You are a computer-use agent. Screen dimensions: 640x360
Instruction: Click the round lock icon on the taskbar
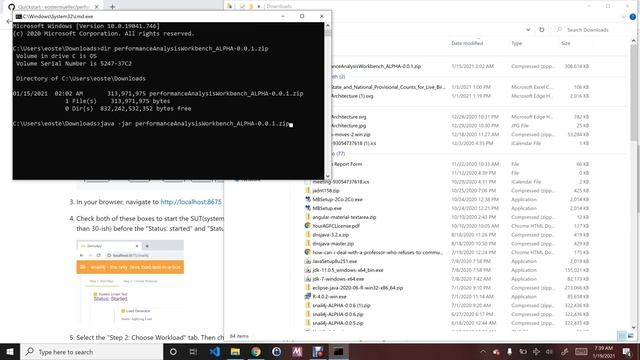[x=276, y=351]
